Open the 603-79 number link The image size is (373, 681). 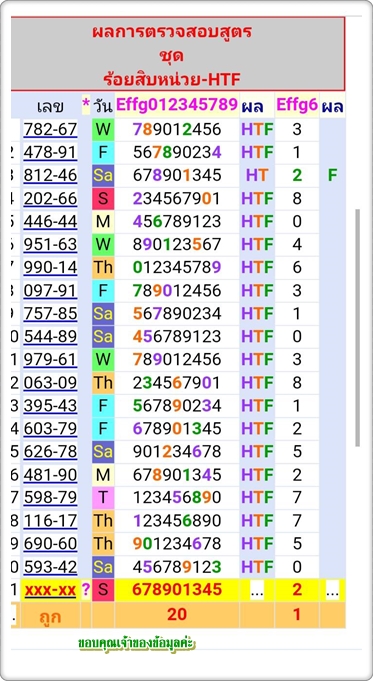click(x=50, y=429)
